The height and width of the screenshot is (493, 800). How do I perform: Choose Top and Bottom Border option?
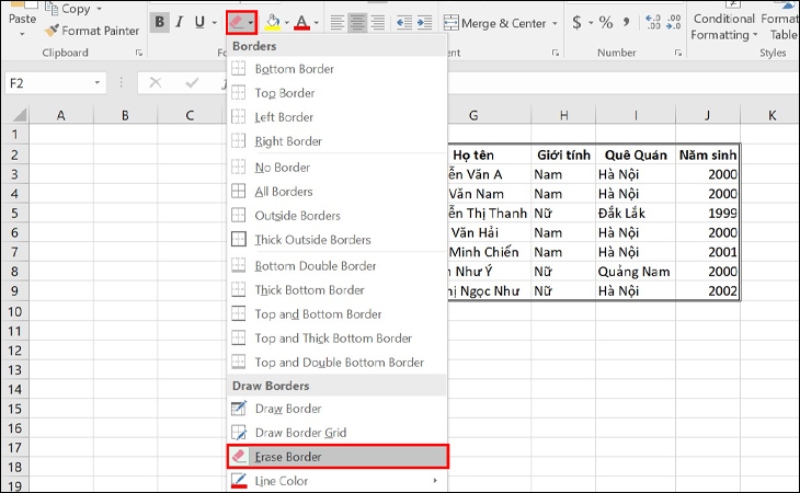click(337, 314)
